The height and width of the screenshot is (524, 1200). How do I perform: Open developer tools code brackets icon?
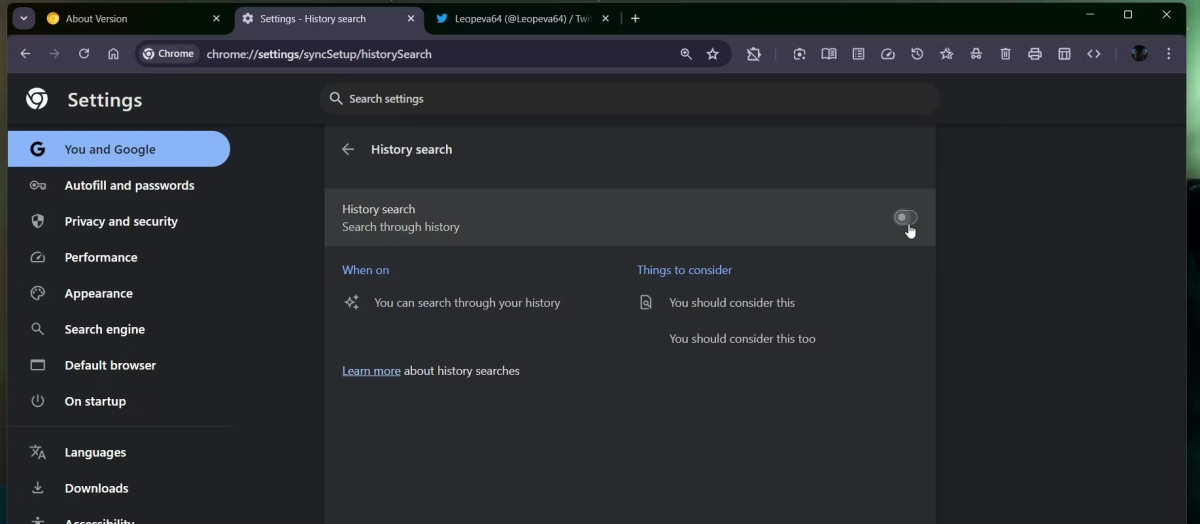[x=1094, y=54]
